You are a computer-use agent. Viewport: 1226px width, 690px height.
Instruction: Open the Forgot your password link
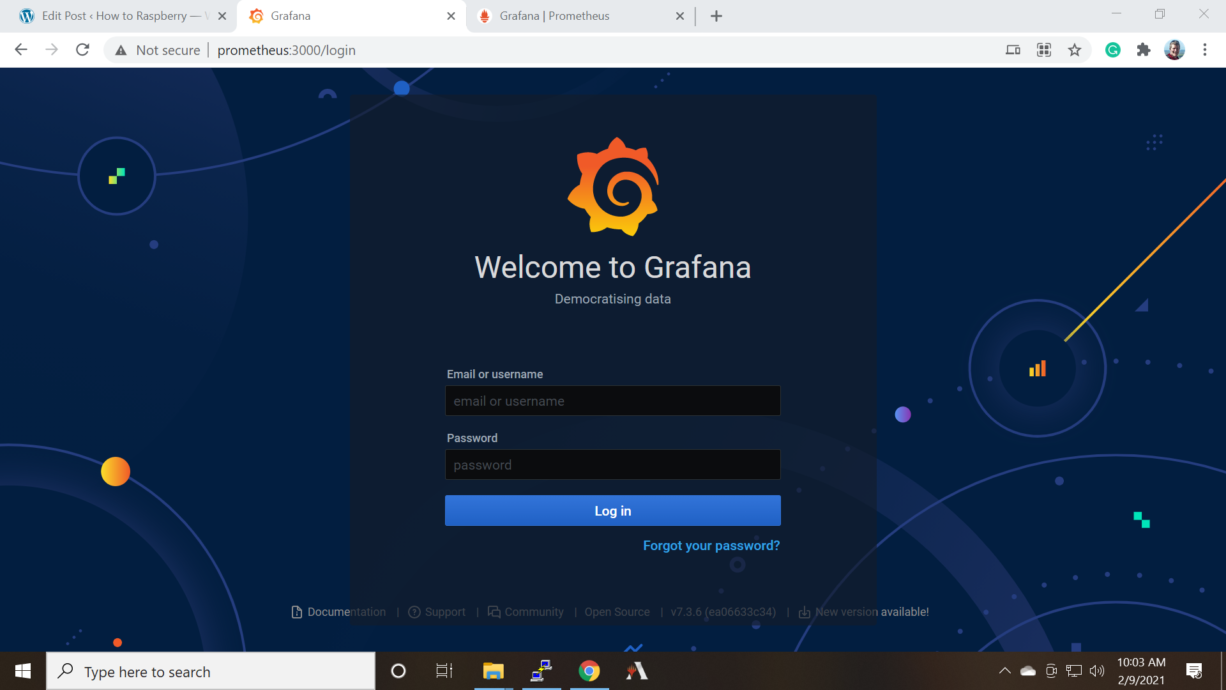[711, 545]
